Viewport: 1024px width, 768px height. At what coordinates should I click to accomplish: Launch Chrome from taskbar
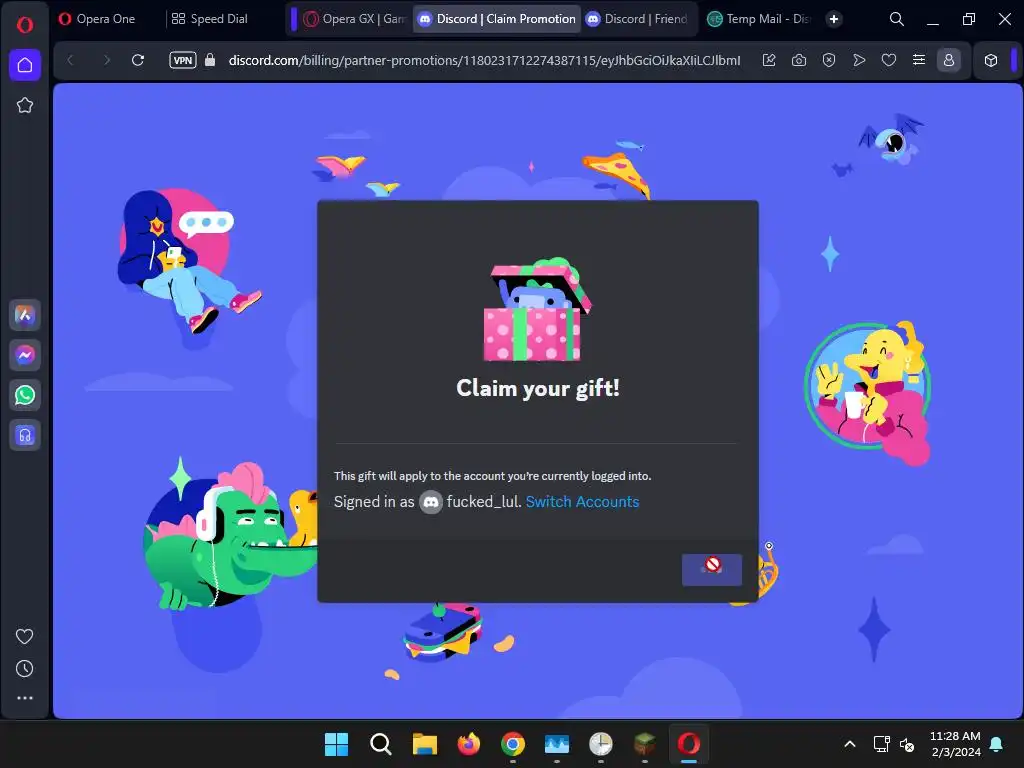tap(513, 744)
